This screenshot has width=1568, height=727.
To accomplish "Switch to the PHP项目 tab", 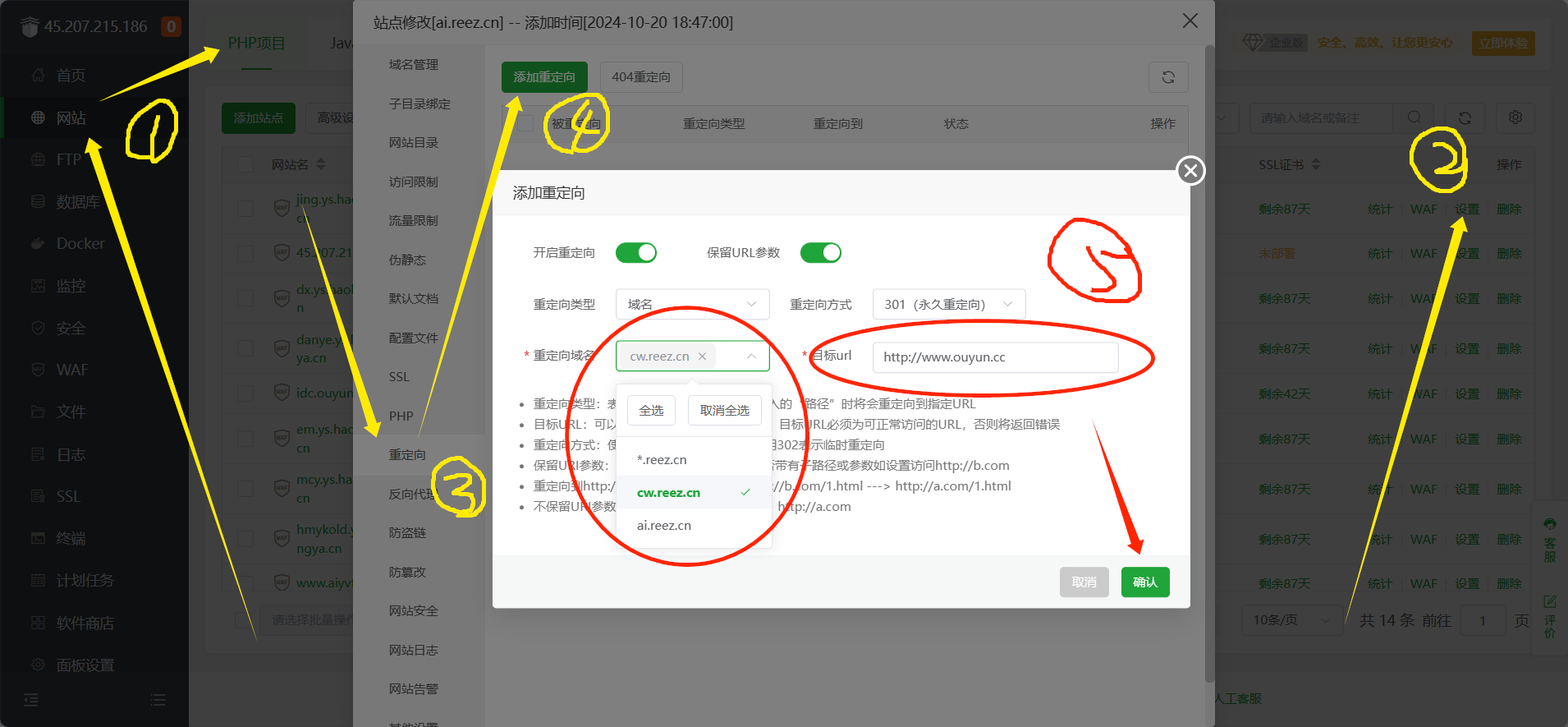I will 256,44.
